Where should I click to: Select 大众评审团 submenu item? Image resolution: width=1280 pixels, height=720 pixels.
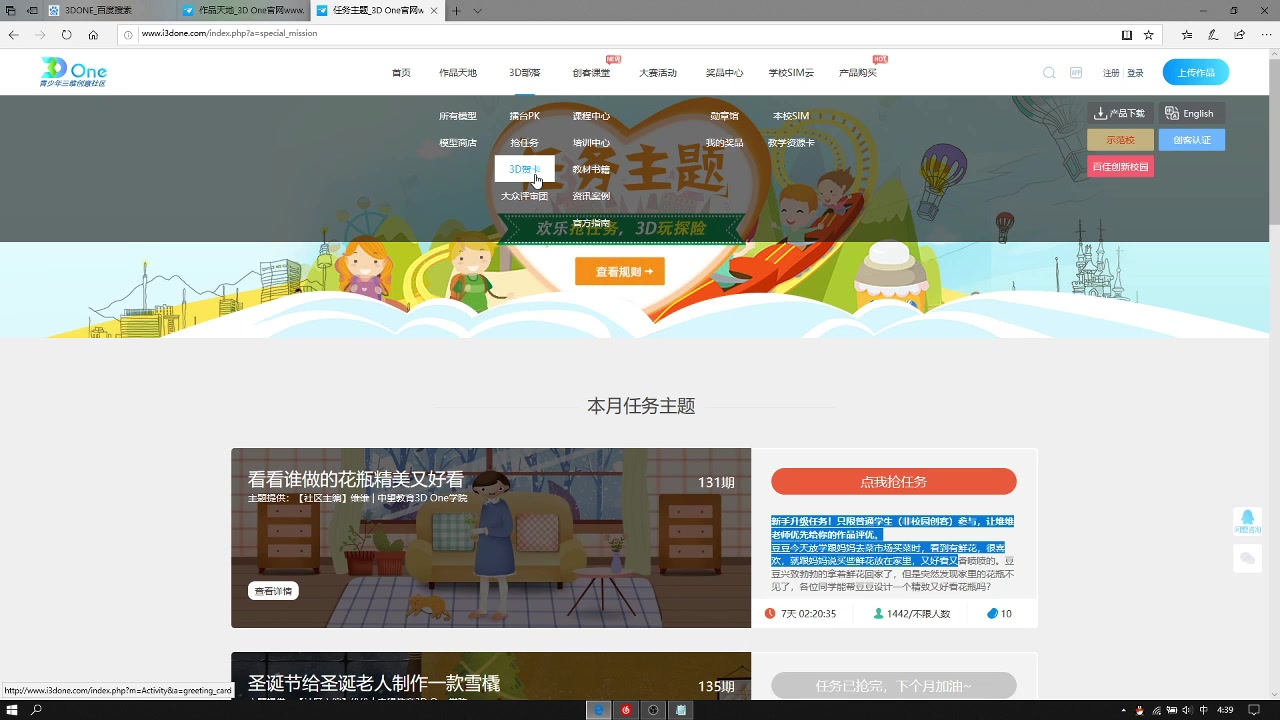tap(524, 196)
